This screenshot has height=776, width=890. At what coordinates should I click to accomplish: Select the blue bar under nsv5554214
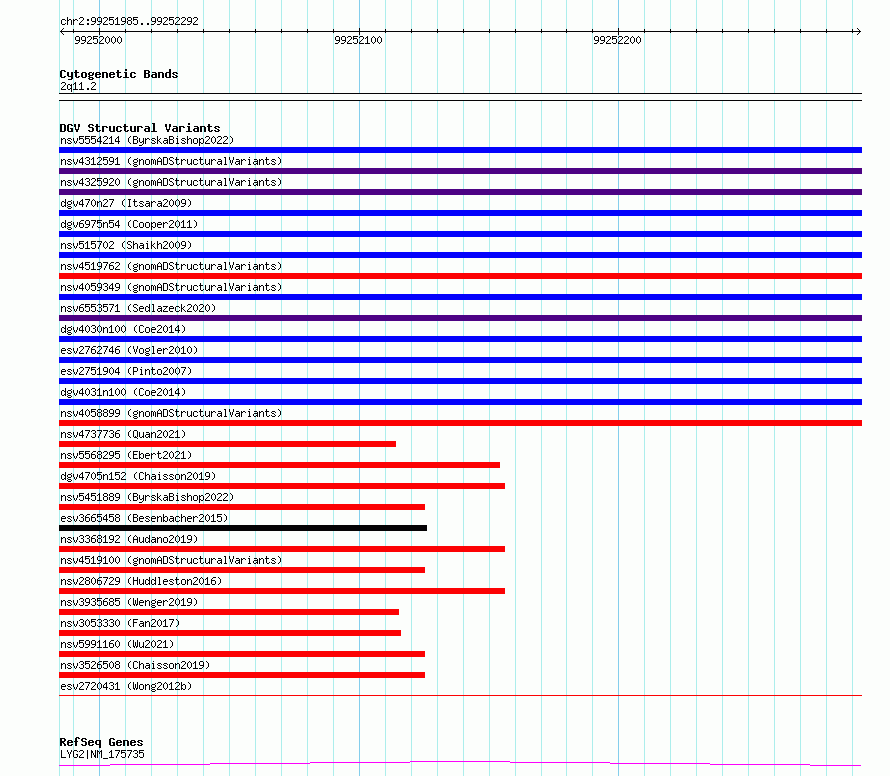click(x=460, y=150)
